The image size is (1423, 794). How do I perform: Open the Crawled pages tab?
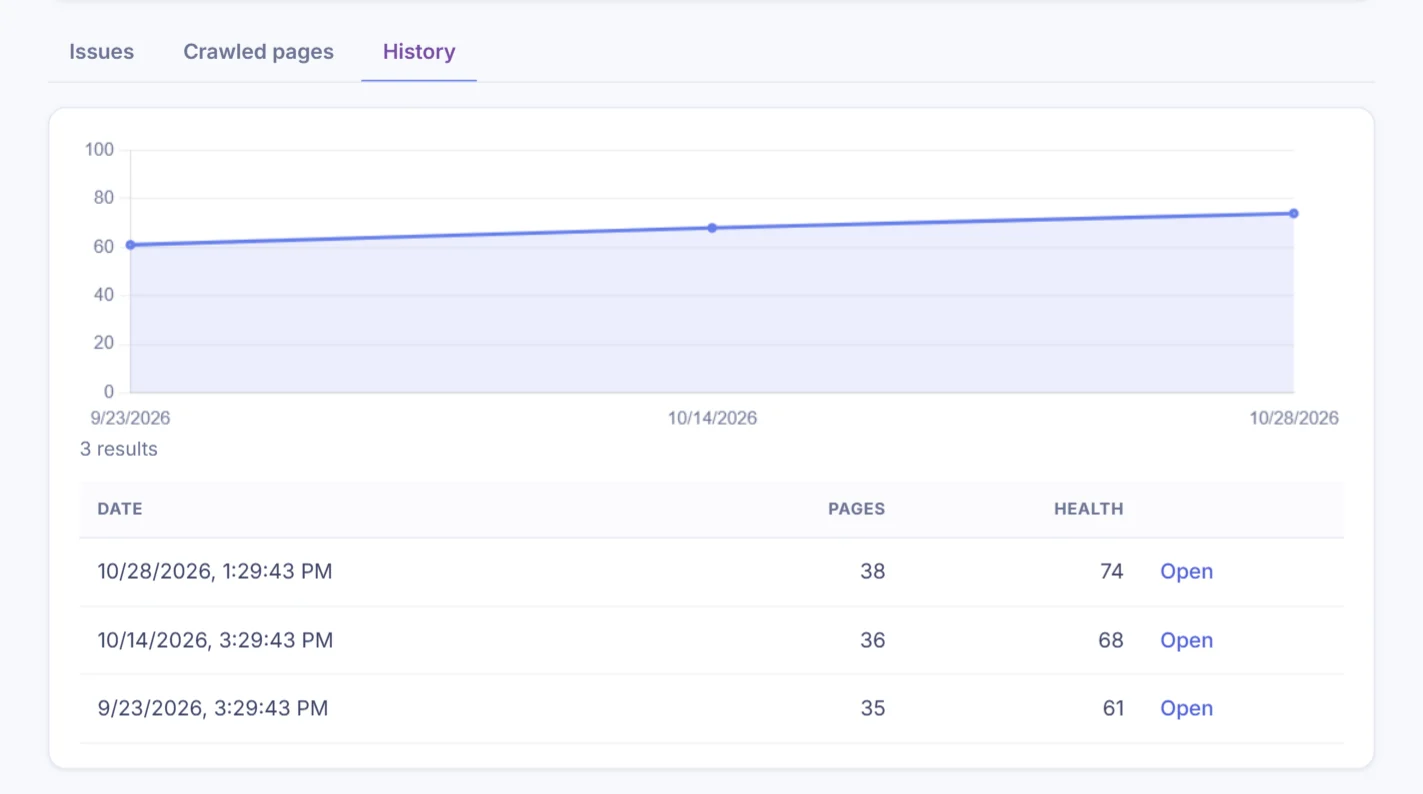coord(258,52)
